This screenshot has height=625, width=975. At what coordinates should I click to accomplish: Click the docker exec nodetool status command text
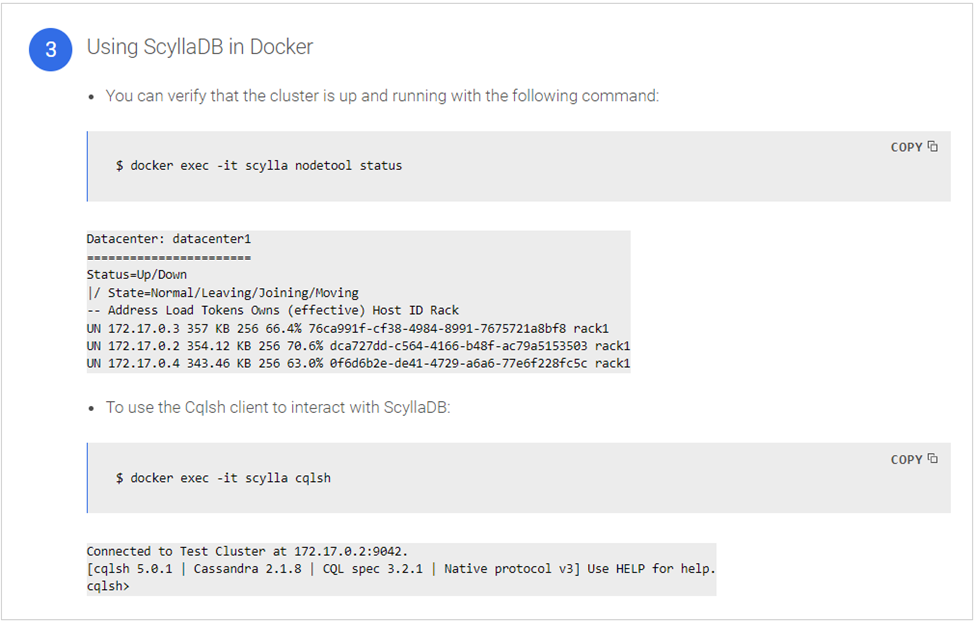(259, 165)
